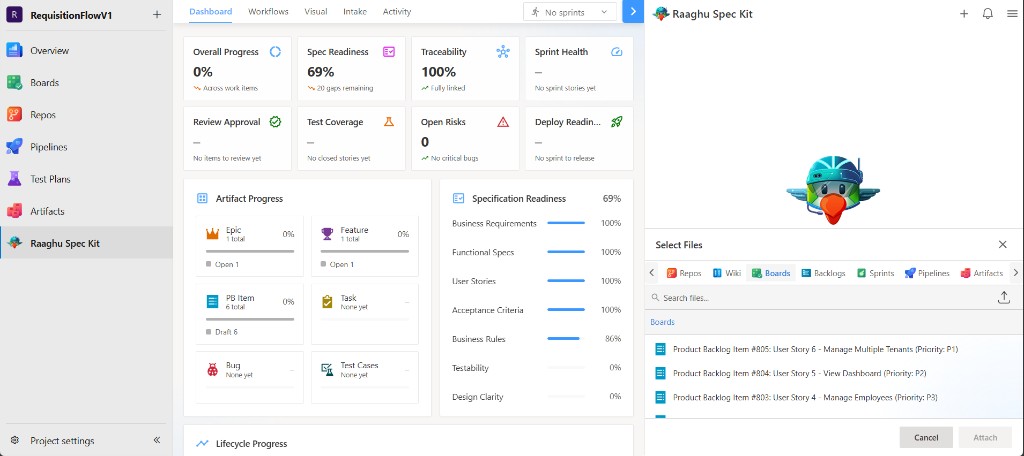Select Raaghu Spec Kit in the sidebar
The height and width of the screenshot is (456, 1024).
[x=86, y=243]
